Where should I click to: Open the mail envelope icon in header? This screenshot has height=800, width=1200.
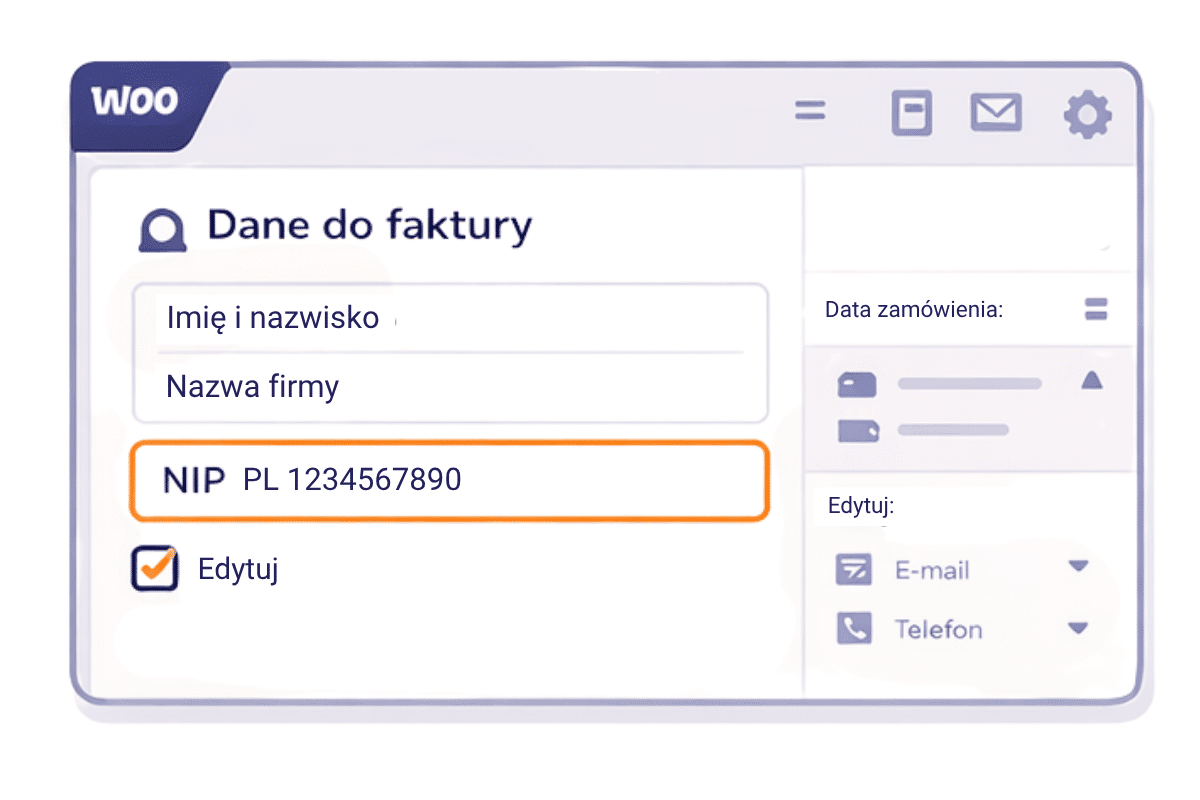point(996,112)
